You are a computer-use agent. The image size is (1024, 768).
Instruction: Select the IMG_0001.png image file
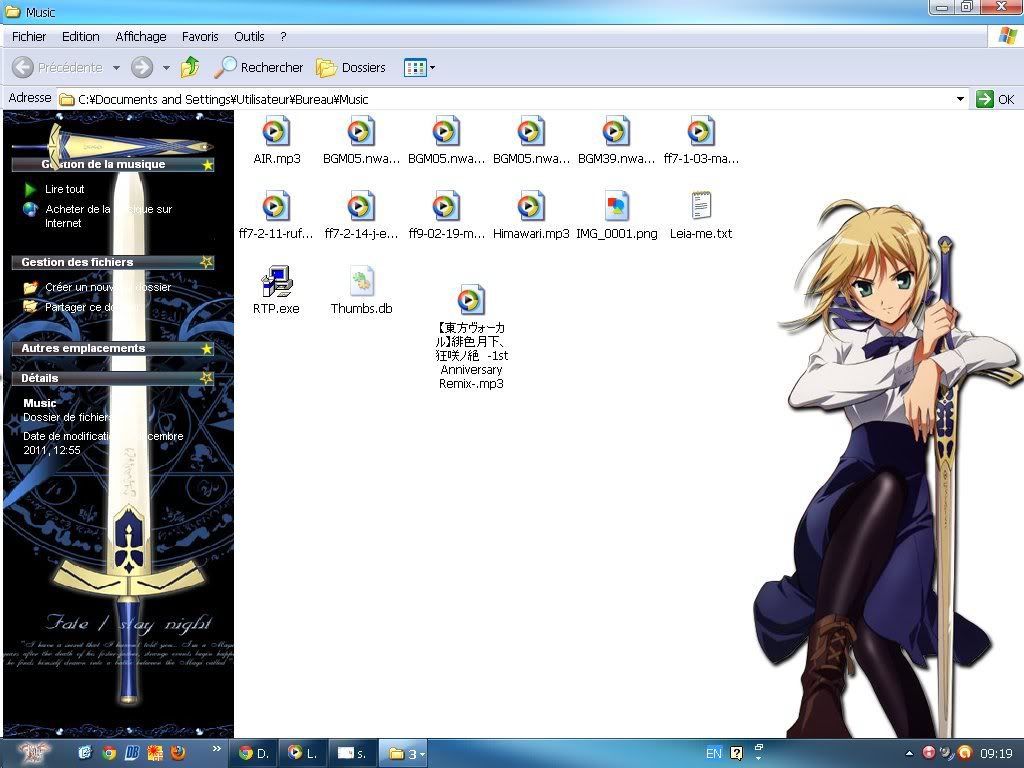point(616,206)
